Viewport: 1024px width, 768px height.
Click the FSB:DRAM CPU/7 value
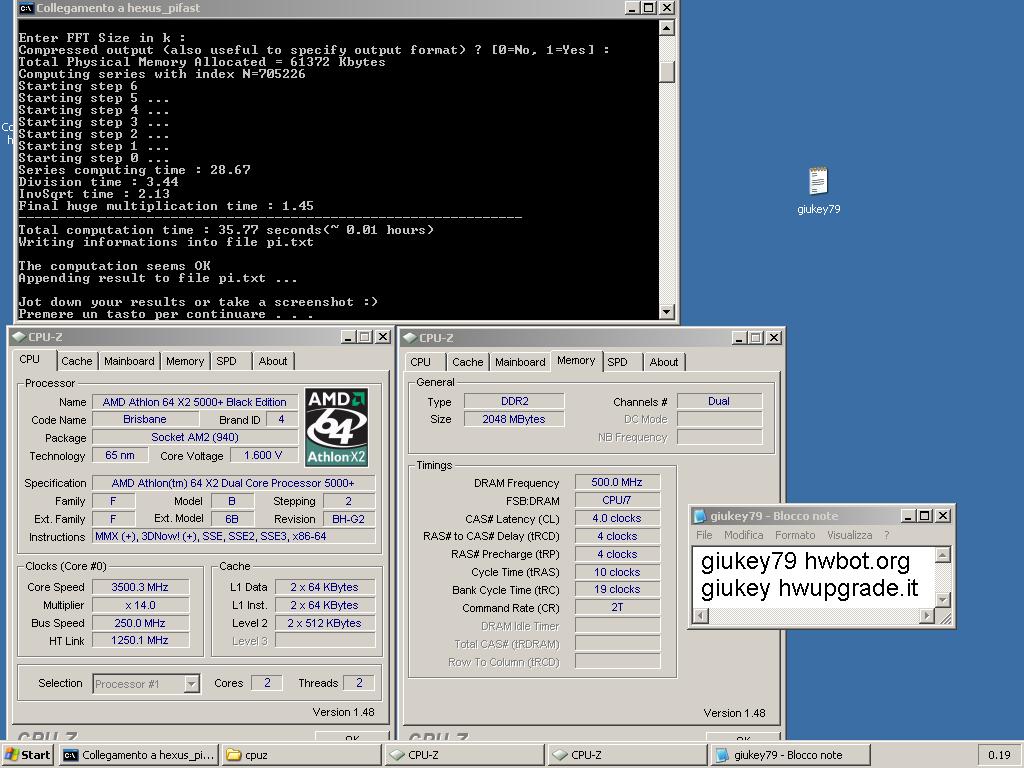[x=617, y=500]
